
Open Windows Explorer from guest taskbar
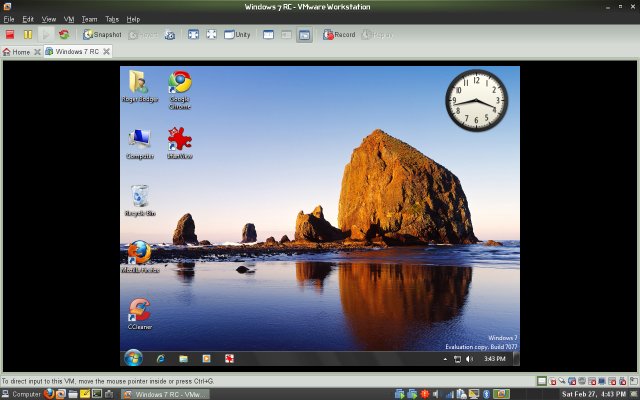[x=184, y=359]
